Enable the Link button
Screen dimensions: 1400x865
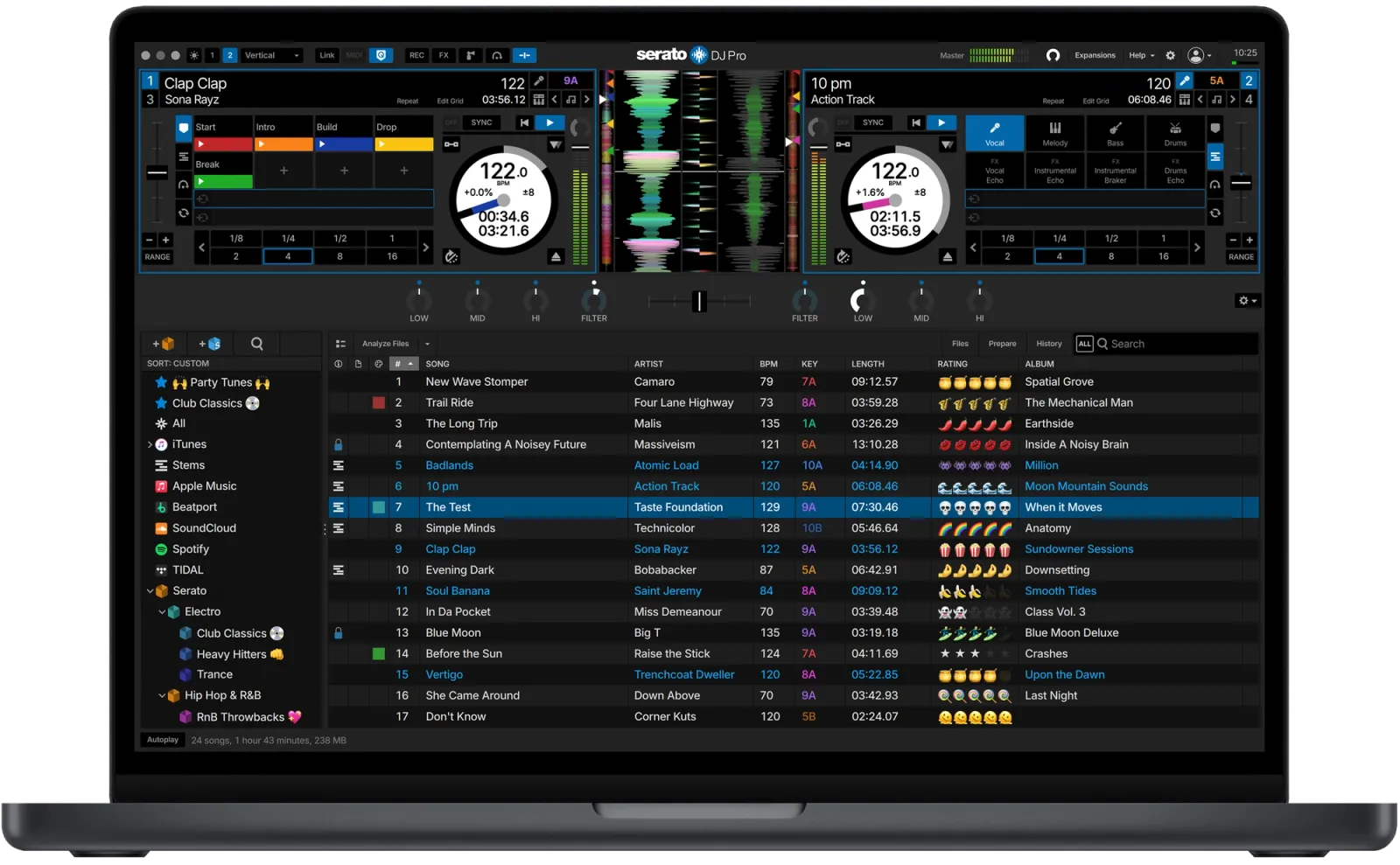326,55
